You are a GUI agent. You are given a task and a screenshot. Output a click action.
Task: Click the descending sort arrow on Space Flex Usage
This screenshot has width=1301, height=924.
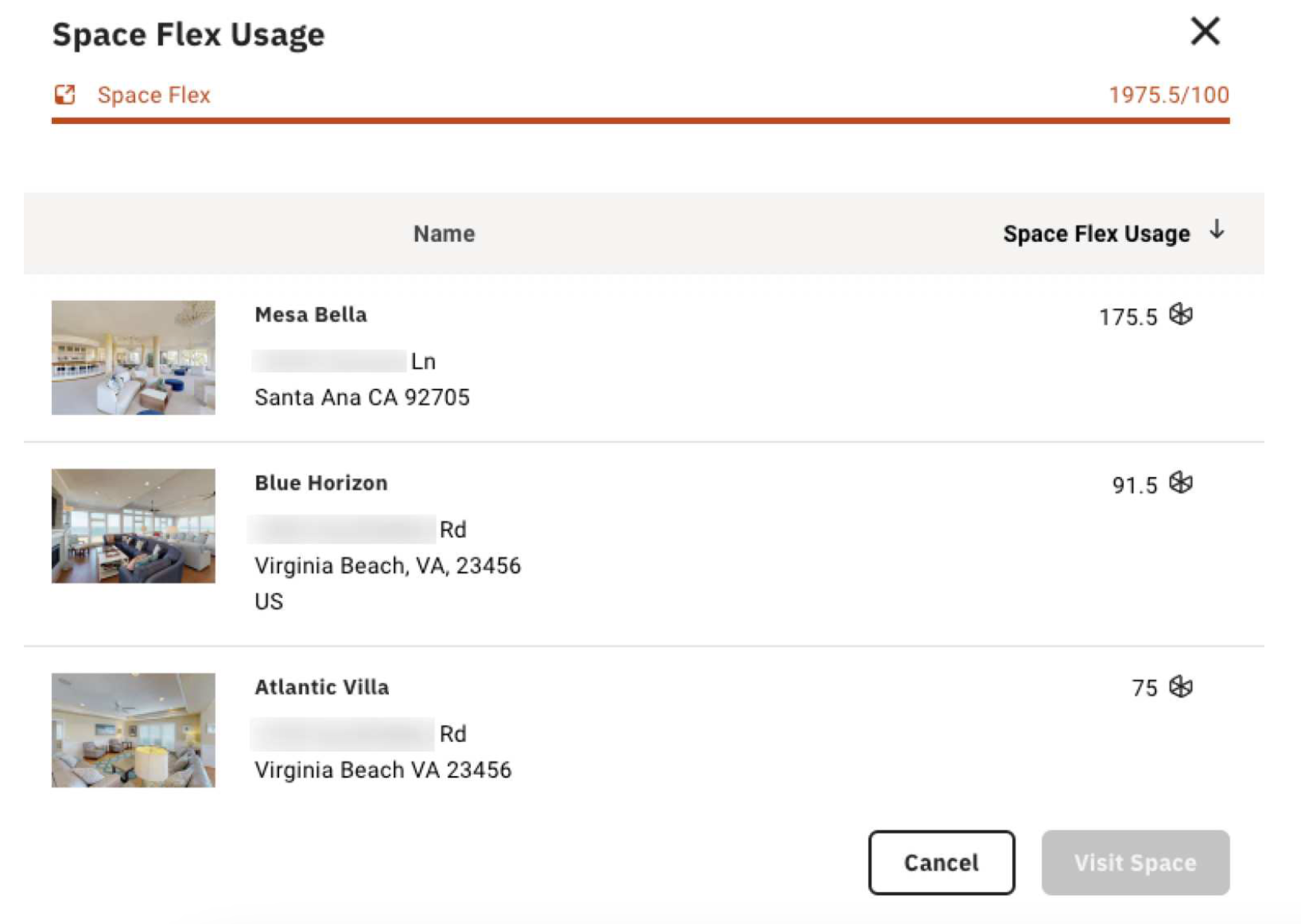[x=1217, y=232]
